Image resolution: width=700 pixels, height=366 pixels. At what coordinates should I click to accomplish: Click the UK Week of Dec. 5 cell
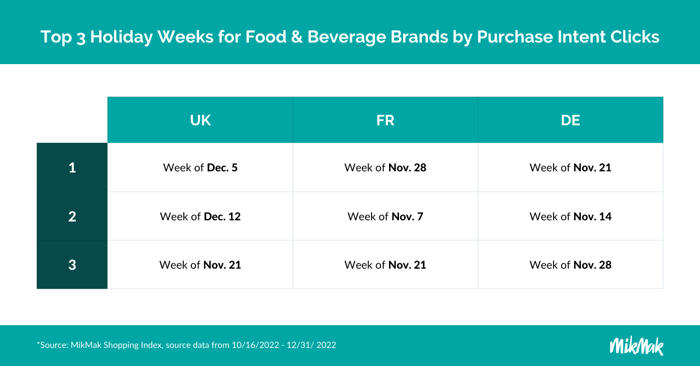coord(200,167)
